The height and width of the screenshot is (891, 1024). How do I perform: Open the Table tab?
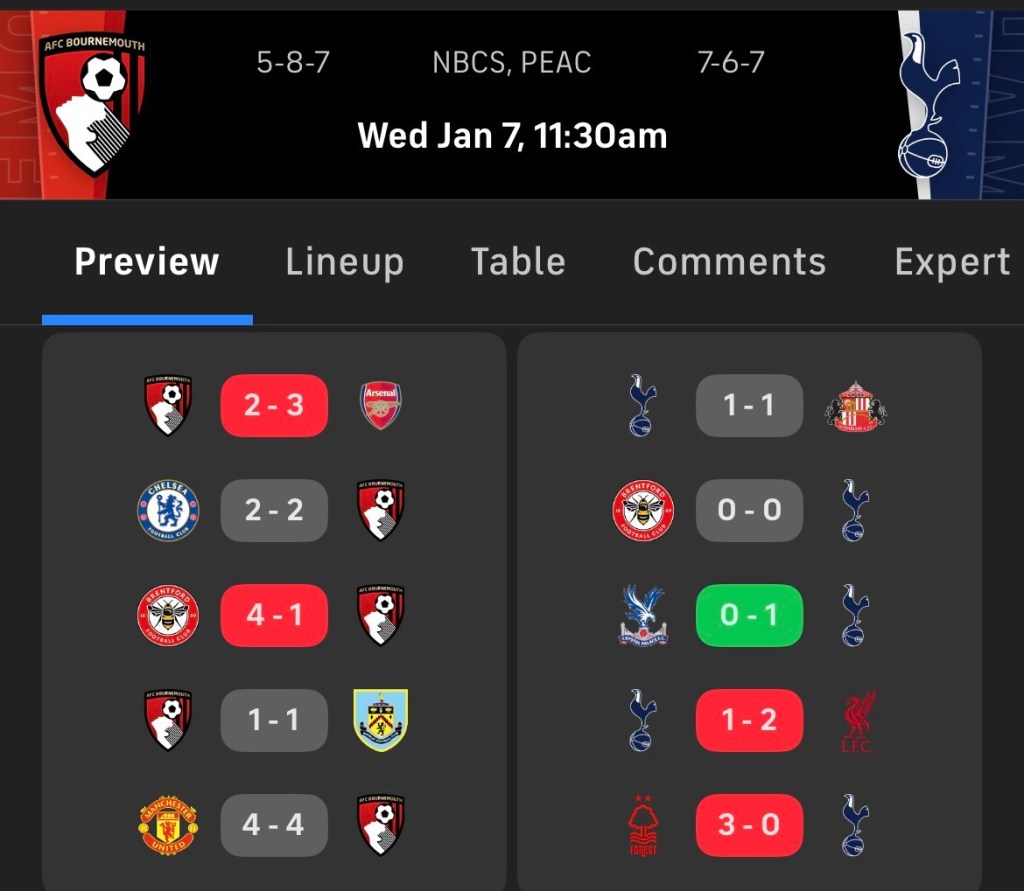[x=518, y=262]
